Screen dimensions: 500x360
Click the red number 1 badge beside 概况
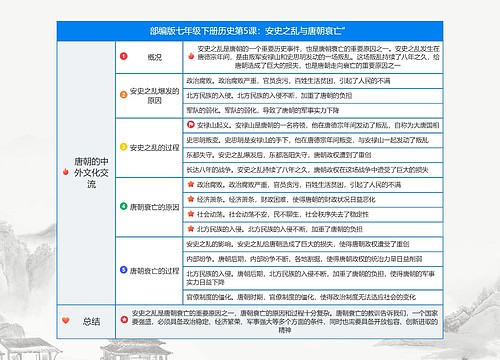click(124, 56)
